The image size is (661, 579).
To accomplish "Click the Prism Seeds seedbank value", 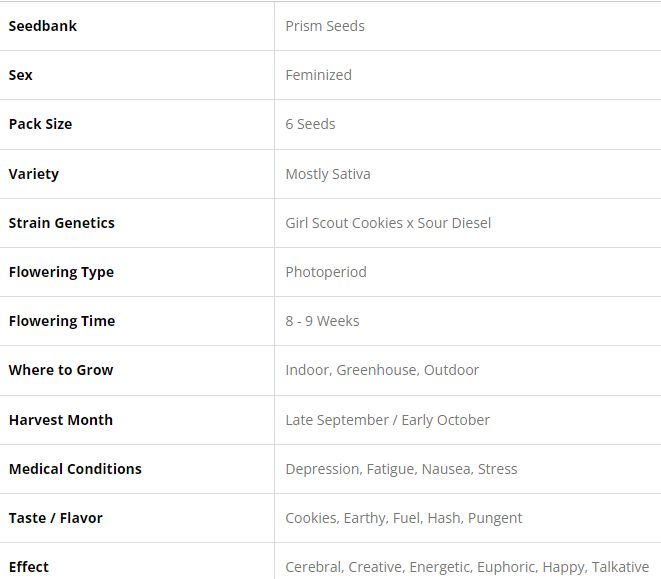I will click(x=325, y=26).
